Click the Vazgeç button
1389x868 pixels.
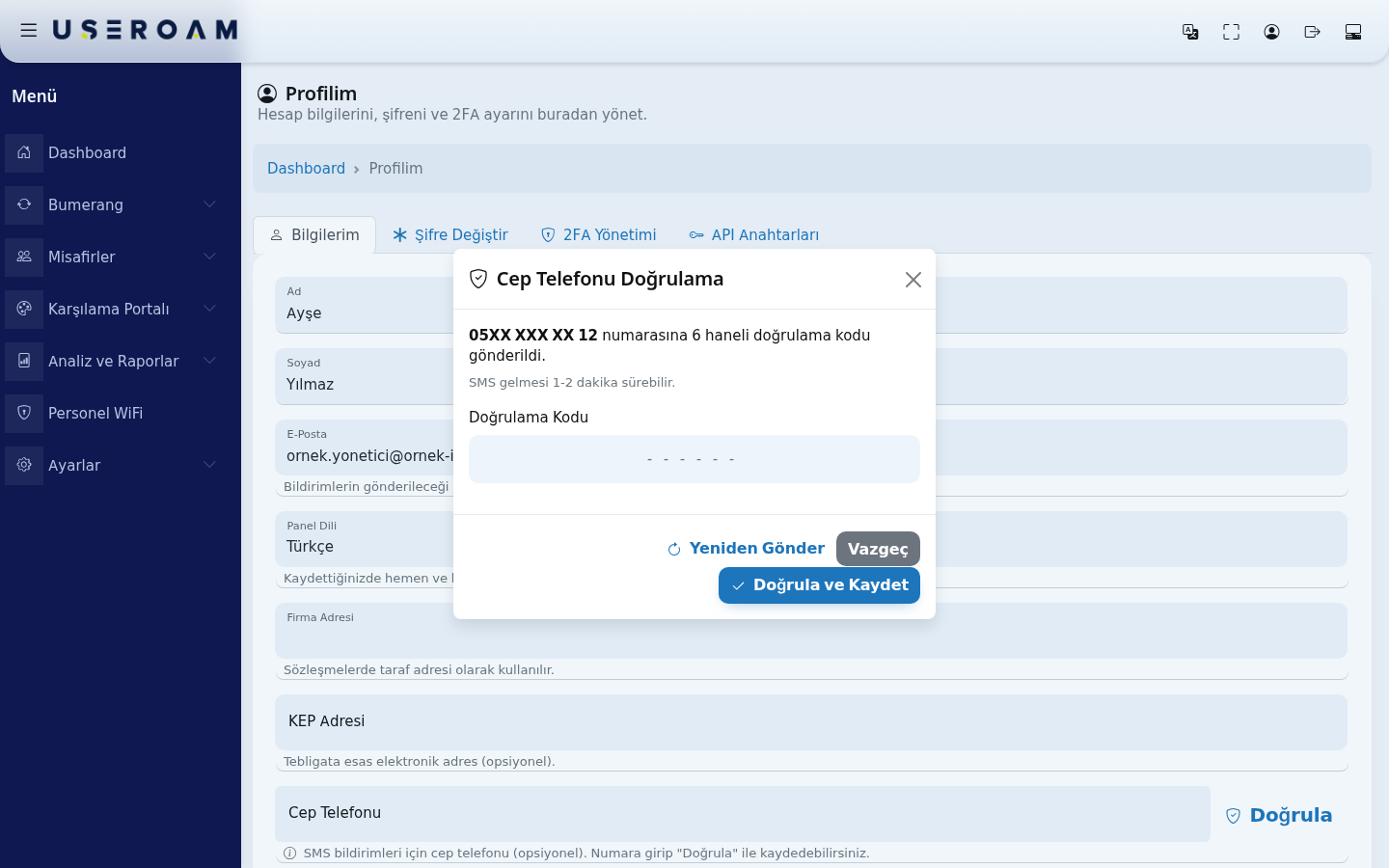pos(878,549)
